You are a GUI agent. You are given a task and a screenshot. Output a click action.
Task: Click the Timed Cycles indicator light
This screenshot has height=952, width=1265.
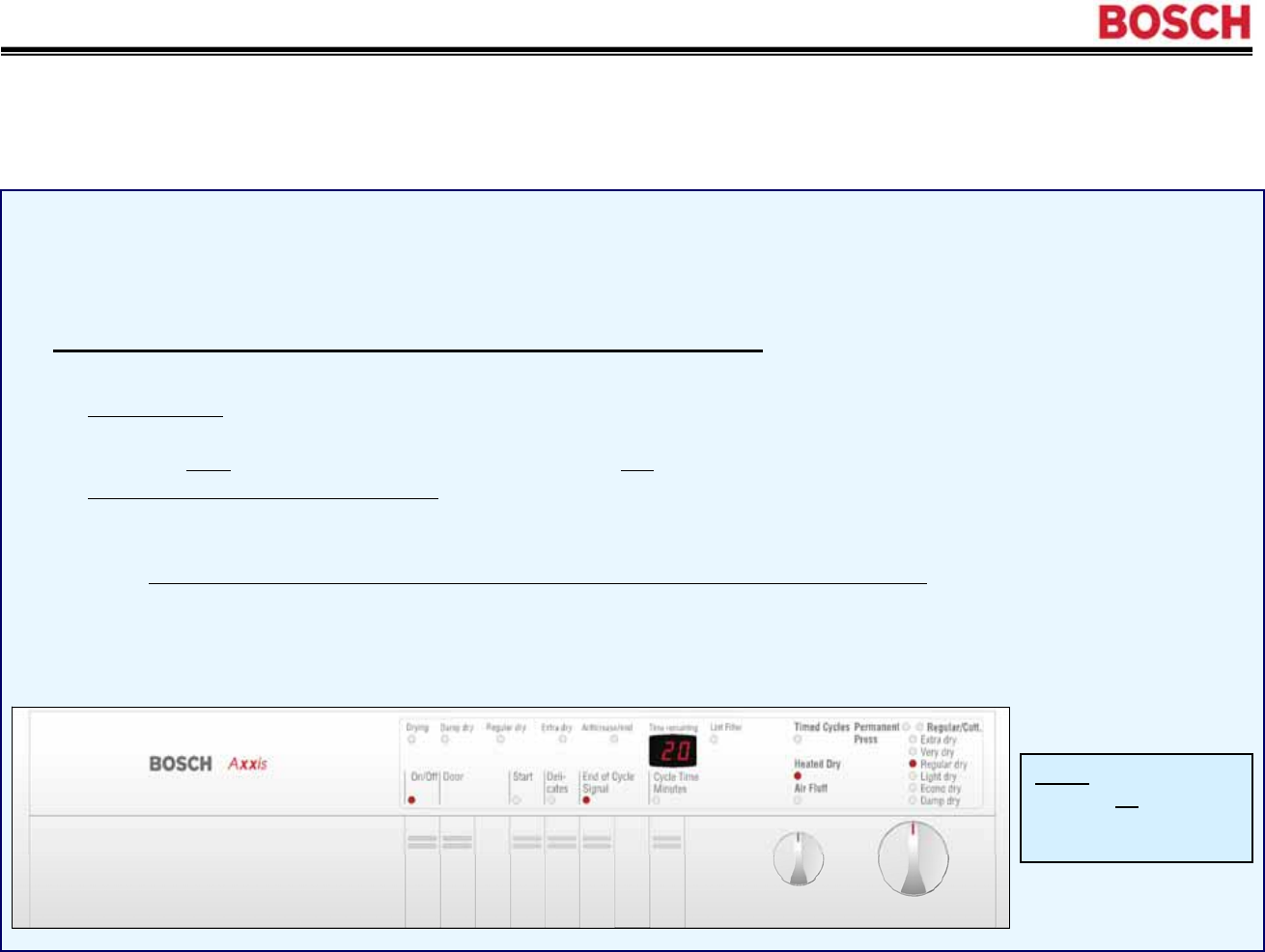[798, 740]
